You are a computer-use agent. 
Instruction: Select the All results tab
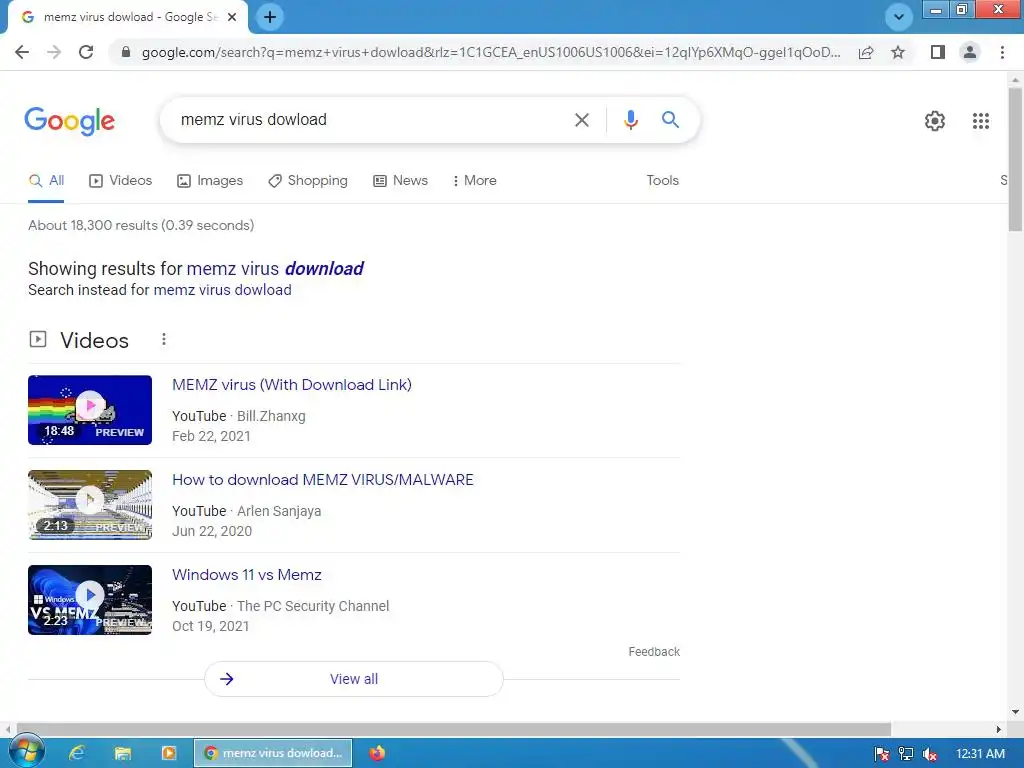coord(46,181)
